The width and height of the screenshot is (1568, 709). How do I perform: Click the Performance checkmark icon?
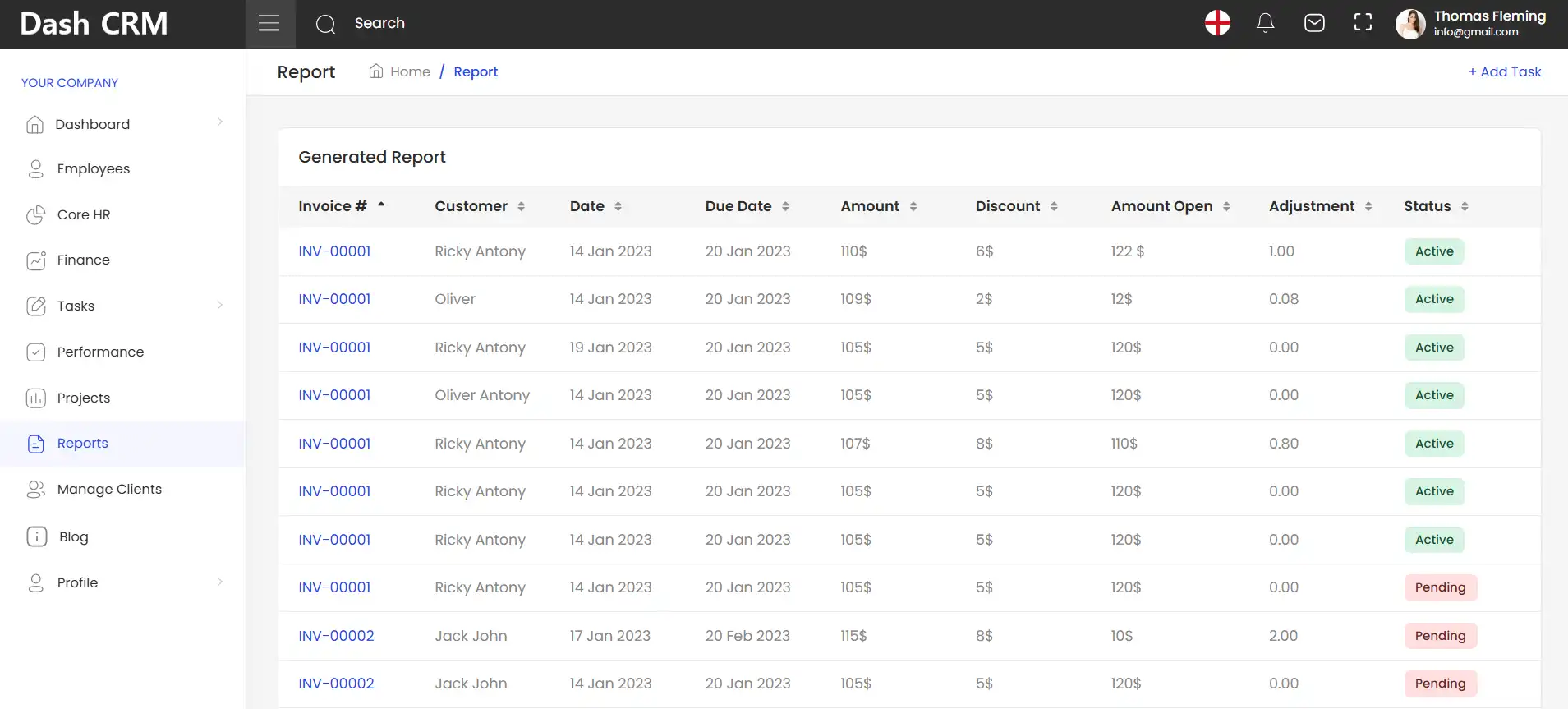[35, 352]
